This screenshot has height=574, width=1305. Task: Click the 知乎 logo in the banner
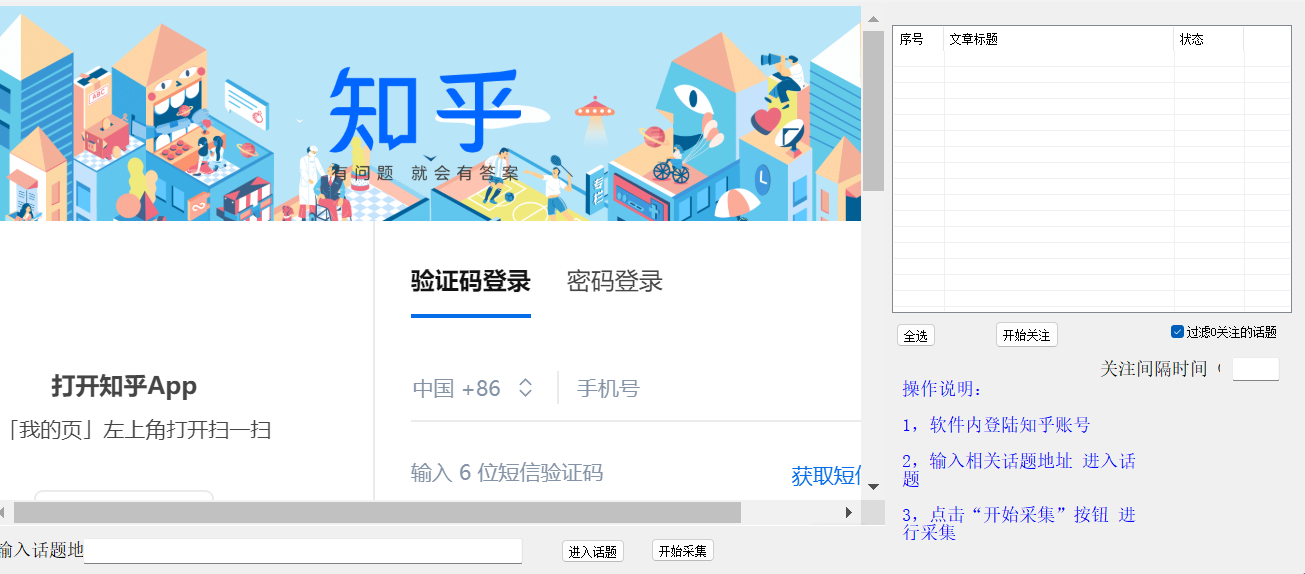click(425, 112)
